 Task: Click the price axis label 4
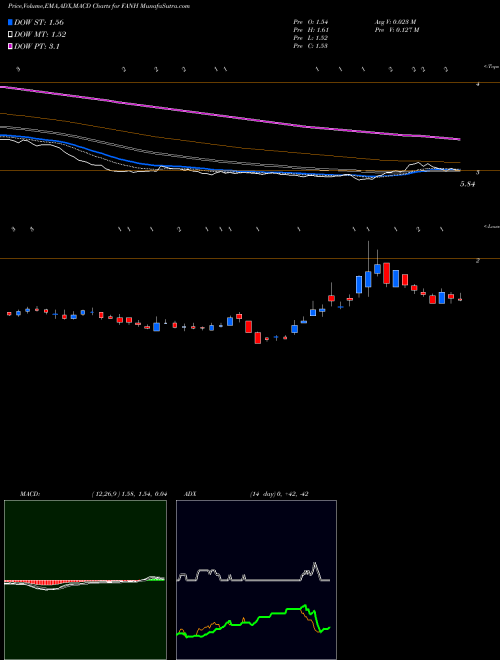point(478,84)
